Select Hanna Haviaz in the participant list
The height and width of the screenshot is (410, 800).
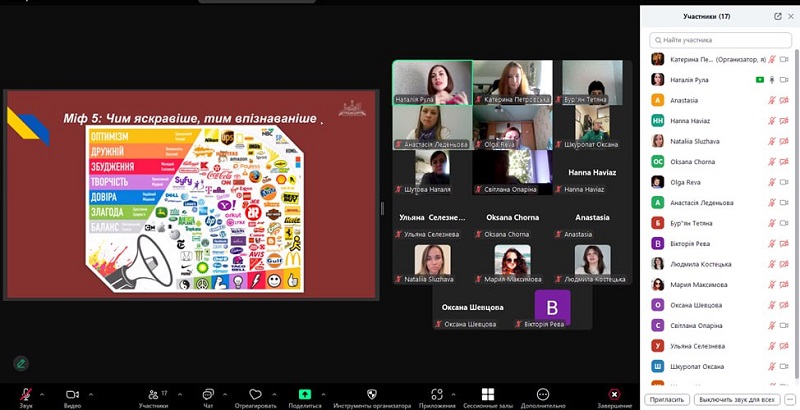click(x=720, y=121)
